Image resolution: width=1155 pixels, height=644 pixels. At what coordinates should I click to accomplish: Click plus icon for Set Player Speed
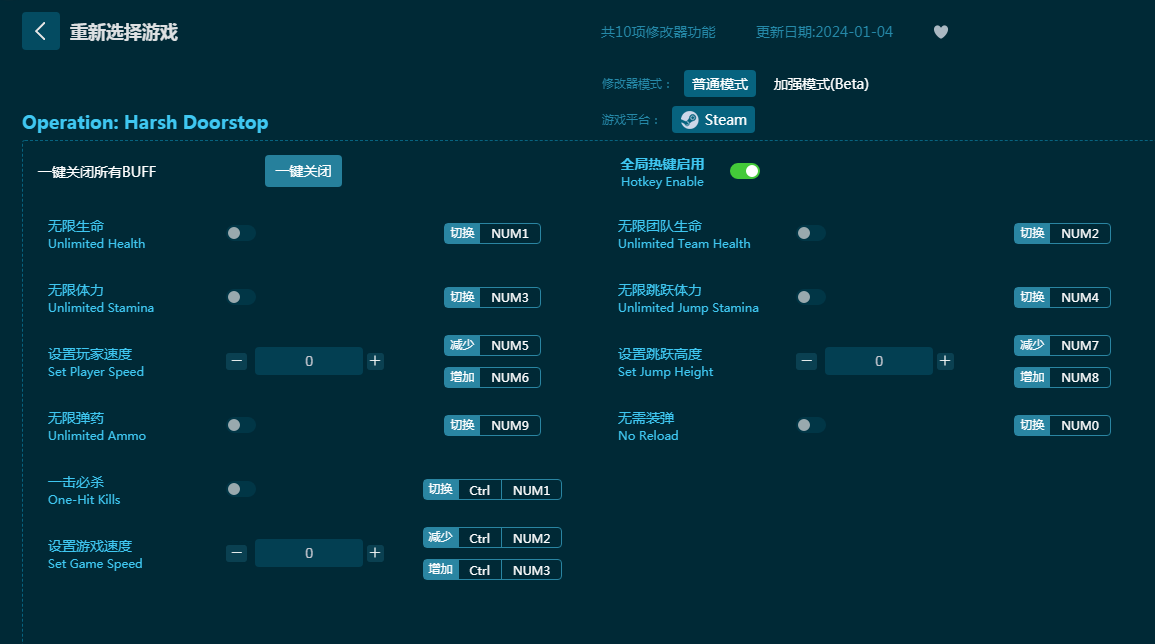(375, 361)
